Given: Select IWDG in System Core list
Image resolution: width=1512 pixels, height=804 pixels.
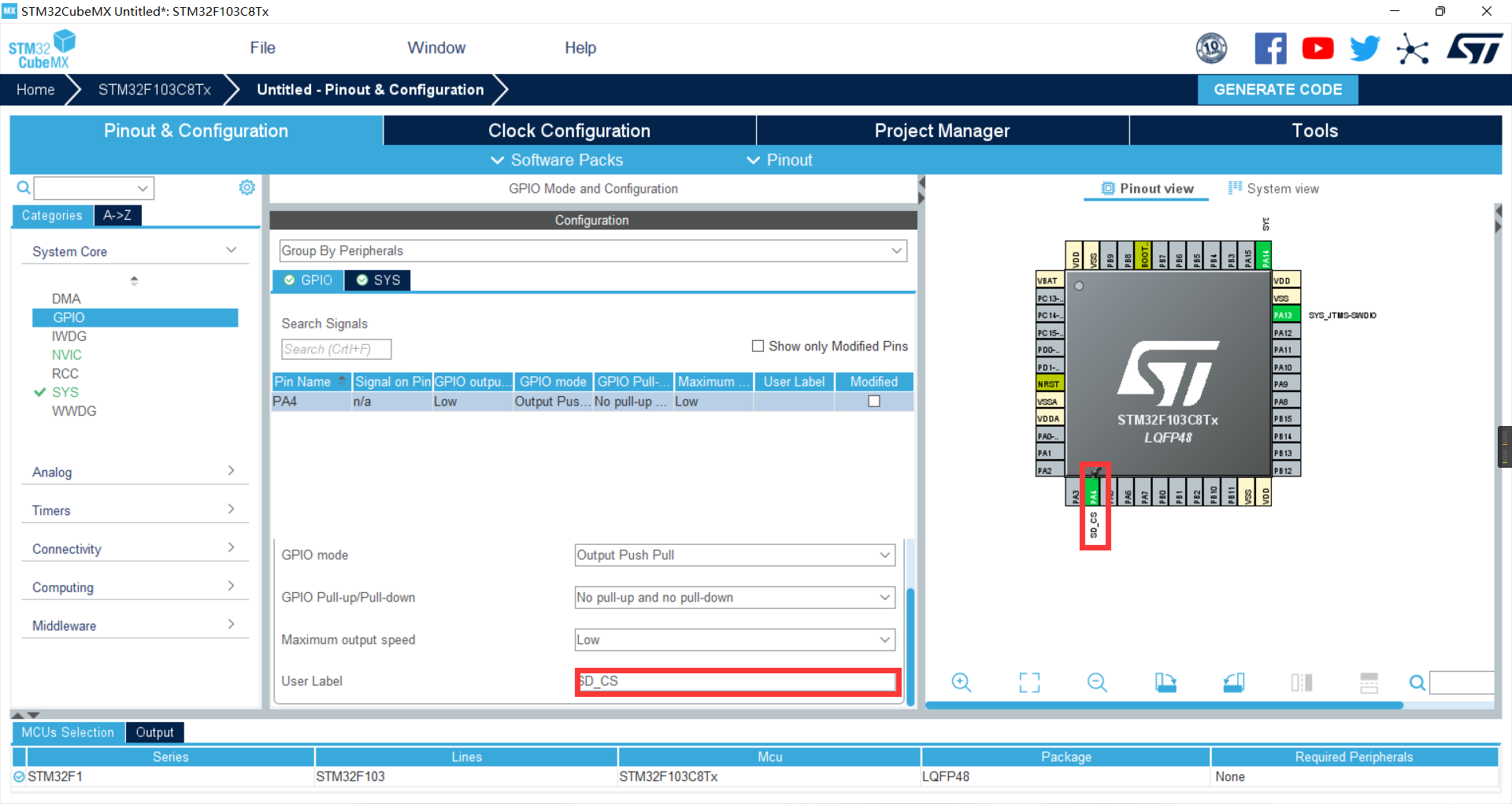Looking at the screenshot, I should pyautogui.click(x=69, y=336).
